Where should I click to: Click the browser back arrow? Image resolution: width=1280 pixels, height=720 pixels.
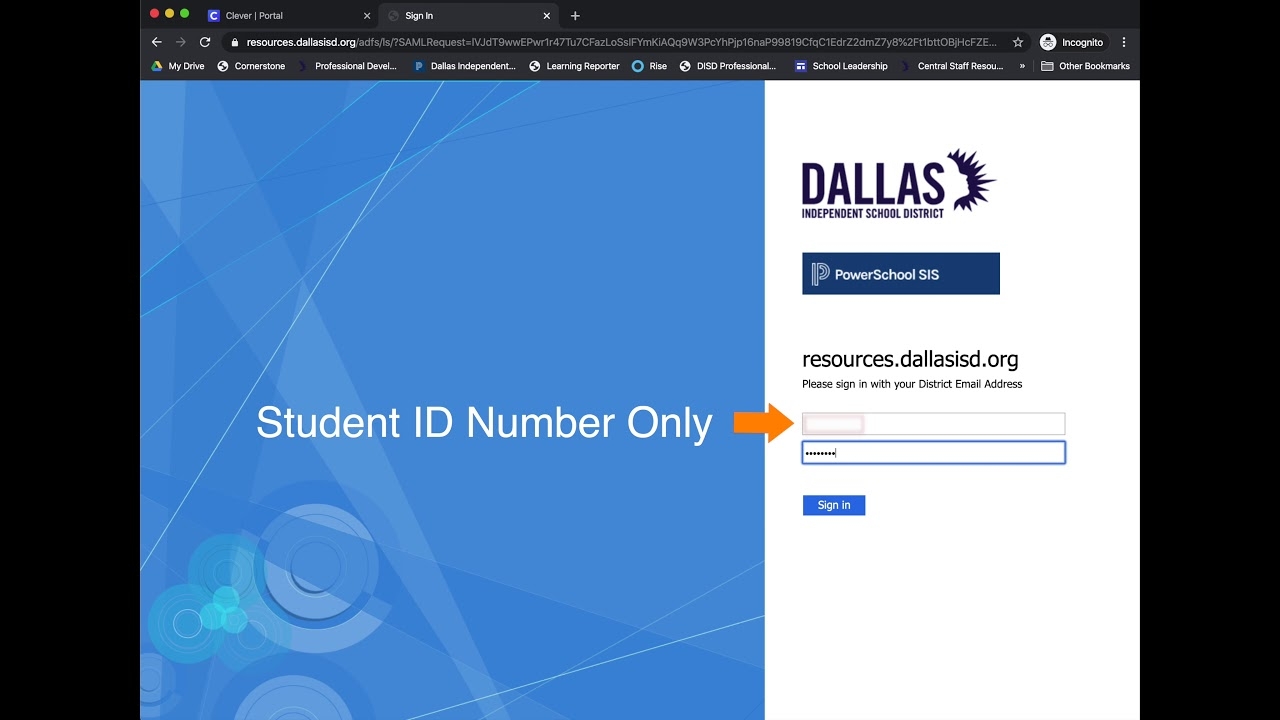tap(156, 42)
